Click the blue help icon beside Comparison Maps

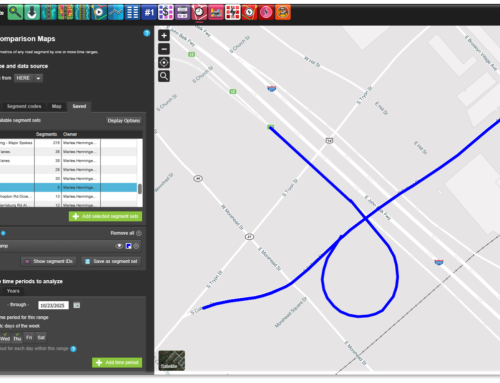click(x=147, y=33)
